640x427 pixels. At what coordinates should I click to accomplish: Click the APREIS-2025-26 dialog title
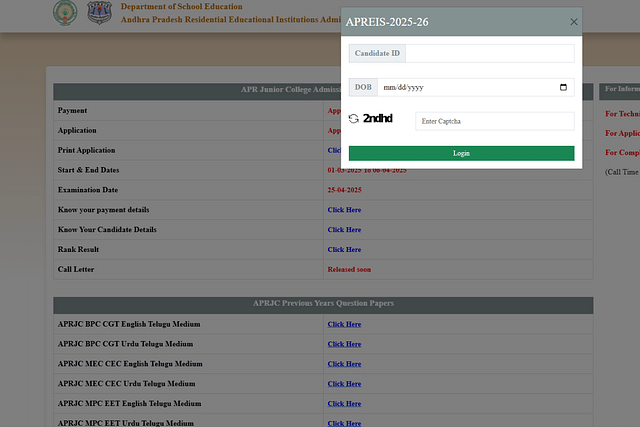click(x=387, y=22)
